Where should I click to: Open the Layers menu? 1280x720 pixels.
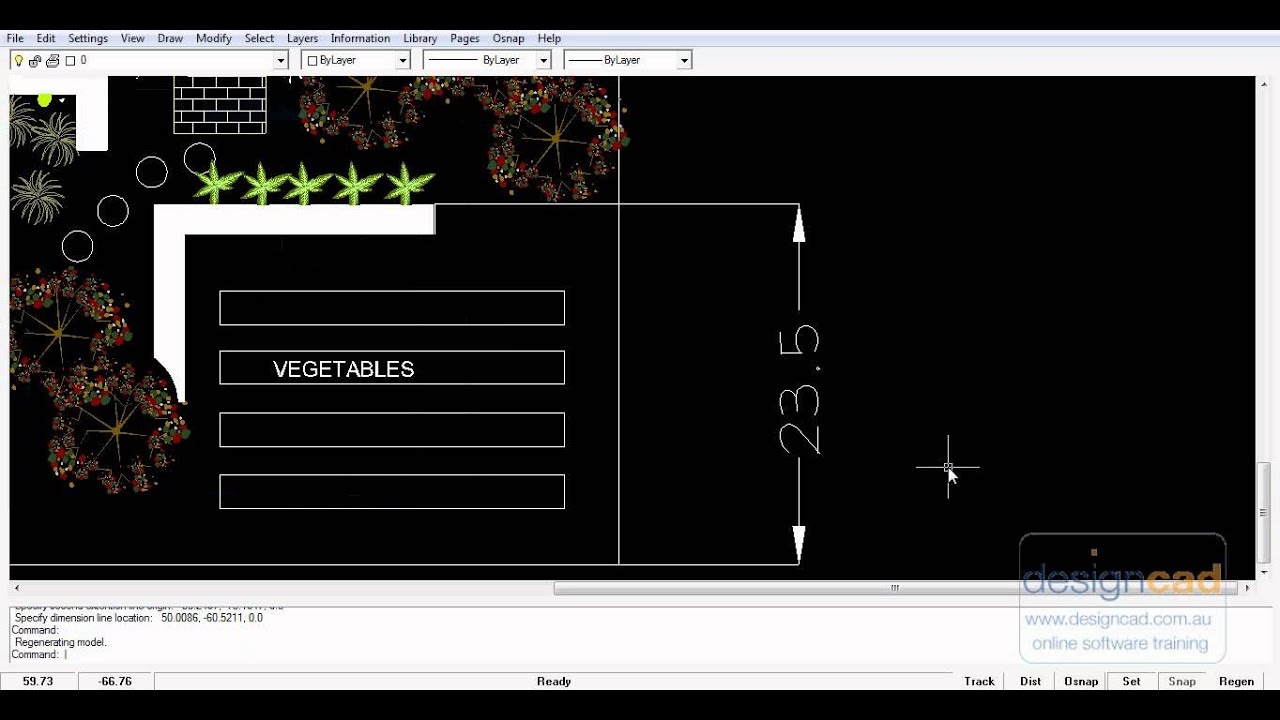pos(302,38)
